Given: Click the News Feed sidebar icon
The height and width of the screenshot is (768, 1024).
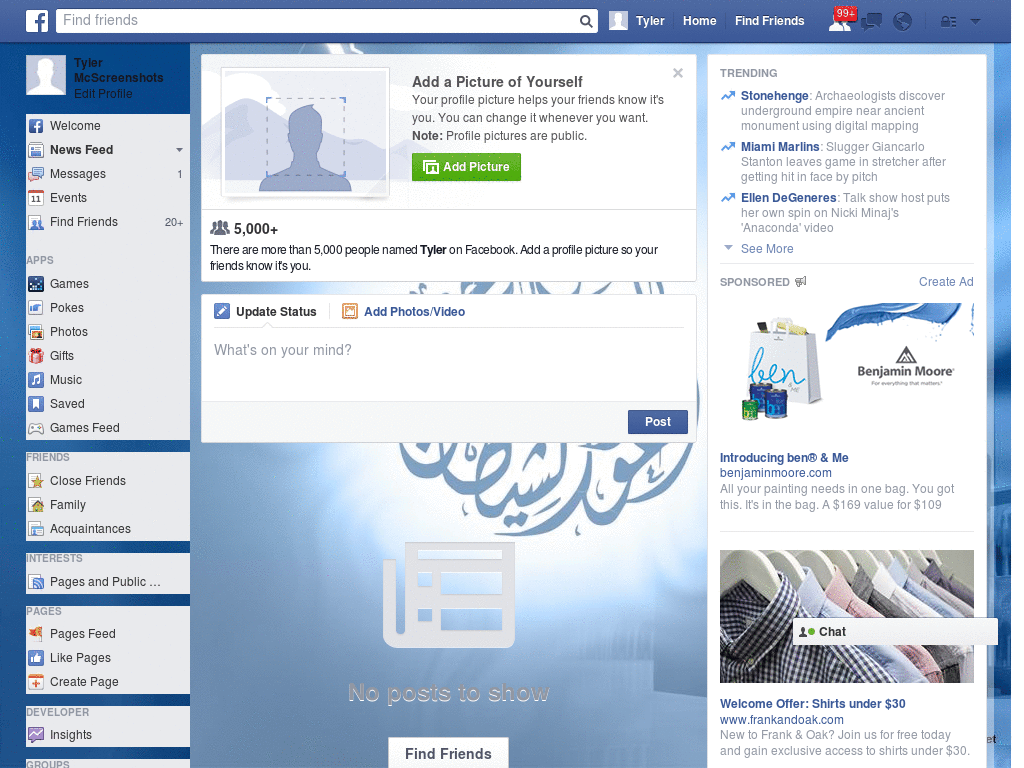Looking at the screenshot, I should point(36,150).
